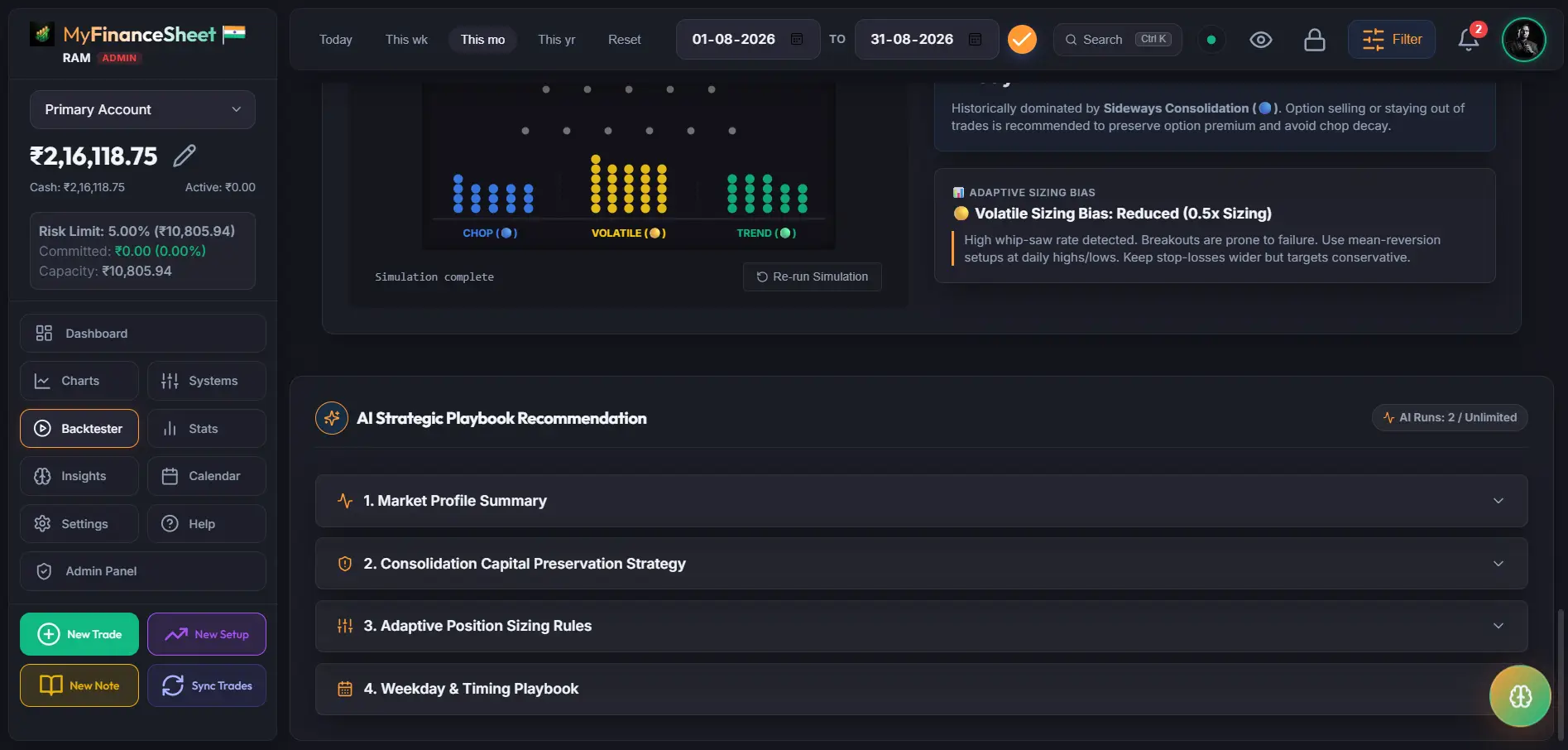Open the Systems page

tap(207, 381)
